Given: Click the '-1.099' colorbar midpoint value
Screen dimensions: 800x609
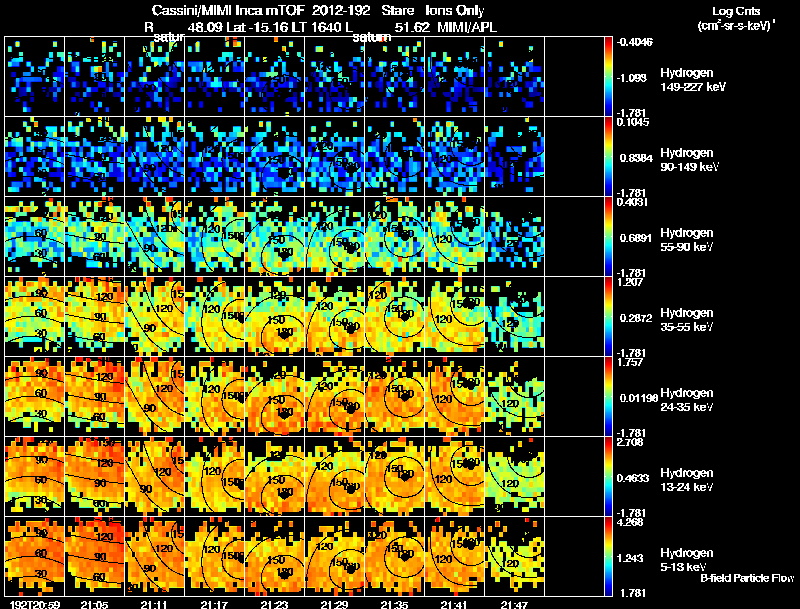Looking at the screenshot, I should 632,78.
